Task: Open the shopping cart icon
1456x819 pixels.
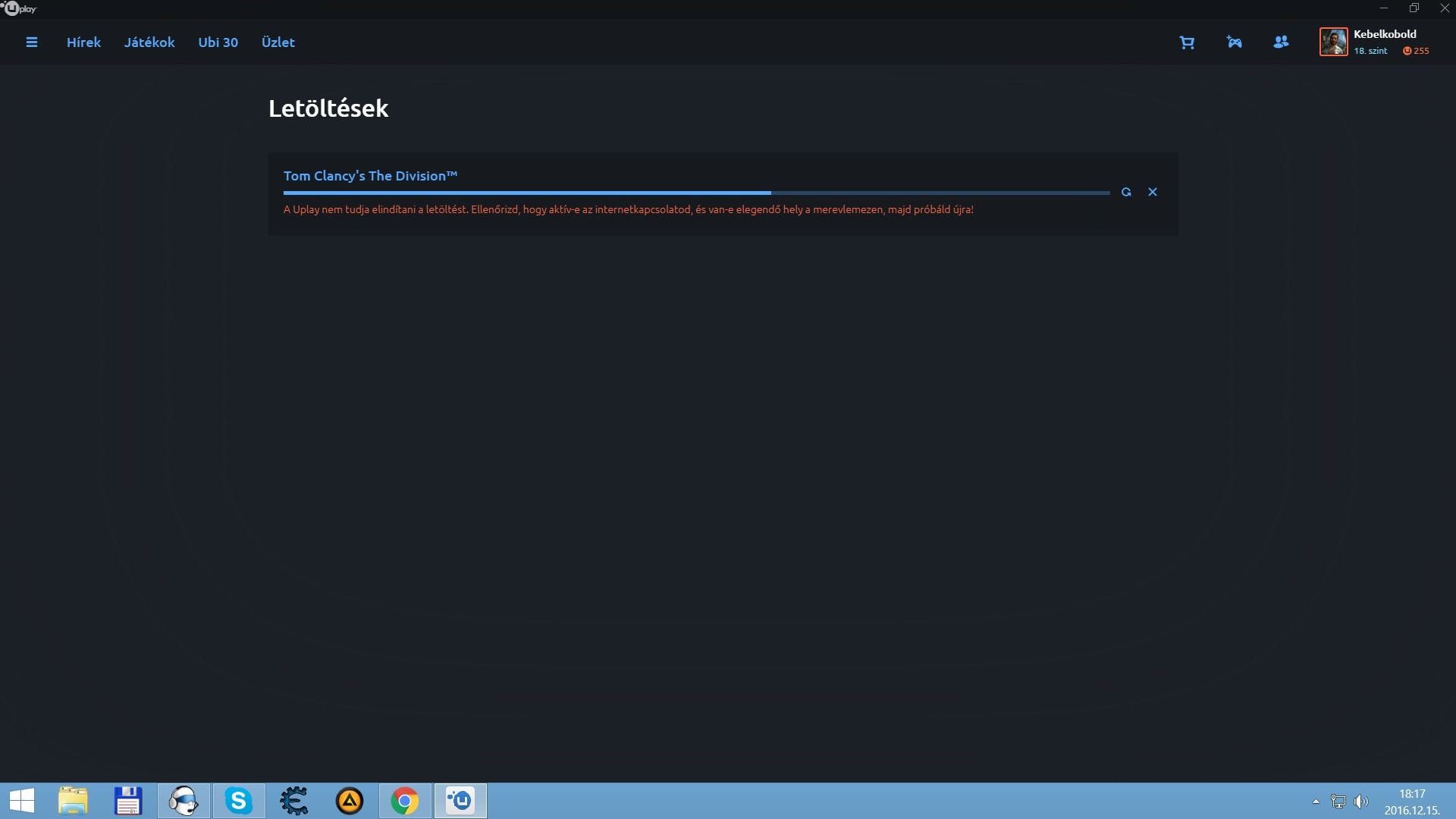Action: click(x=1187, y=42)
